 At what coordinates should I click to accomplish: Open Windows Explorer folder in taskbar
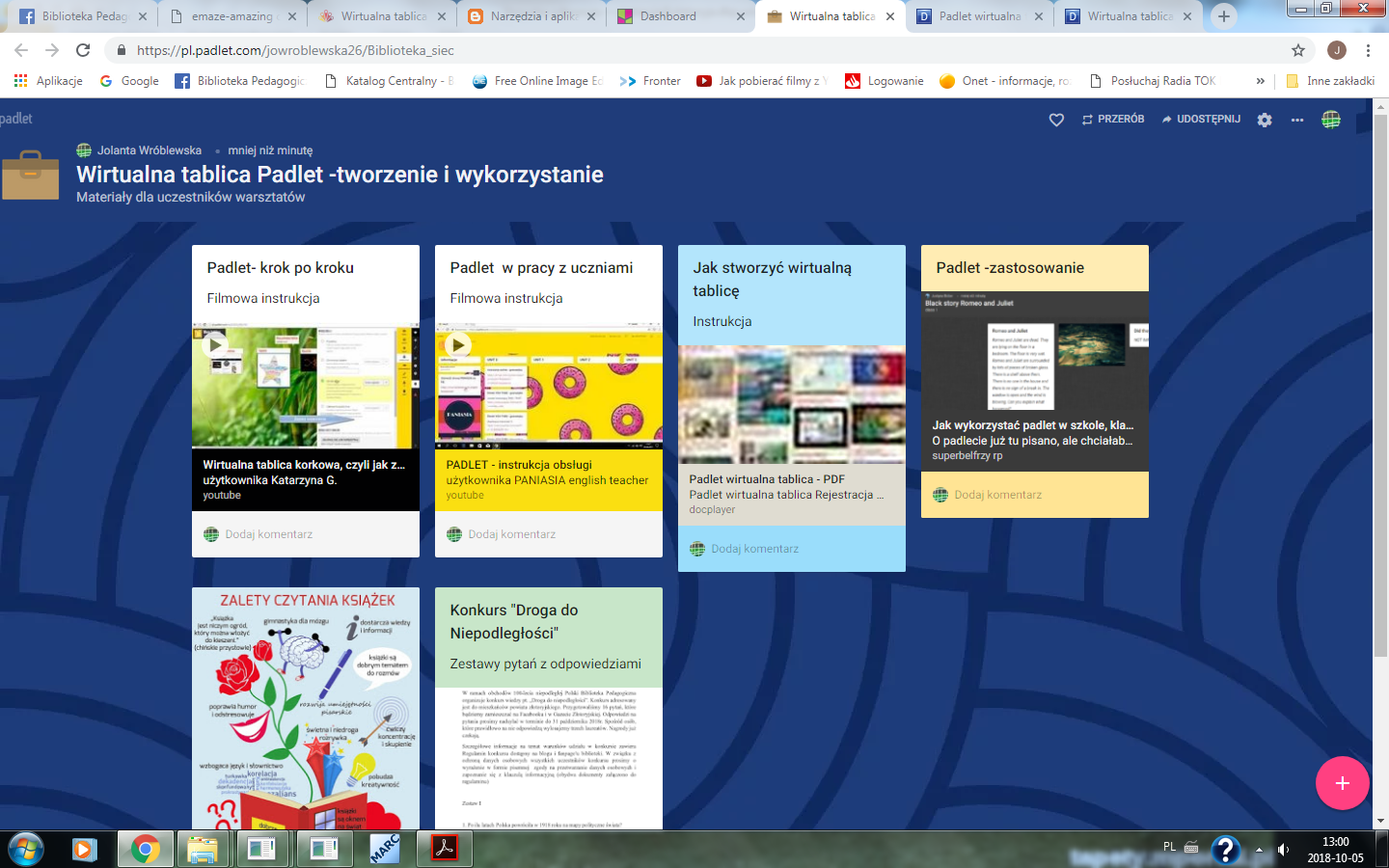click(x=203, y=849)
